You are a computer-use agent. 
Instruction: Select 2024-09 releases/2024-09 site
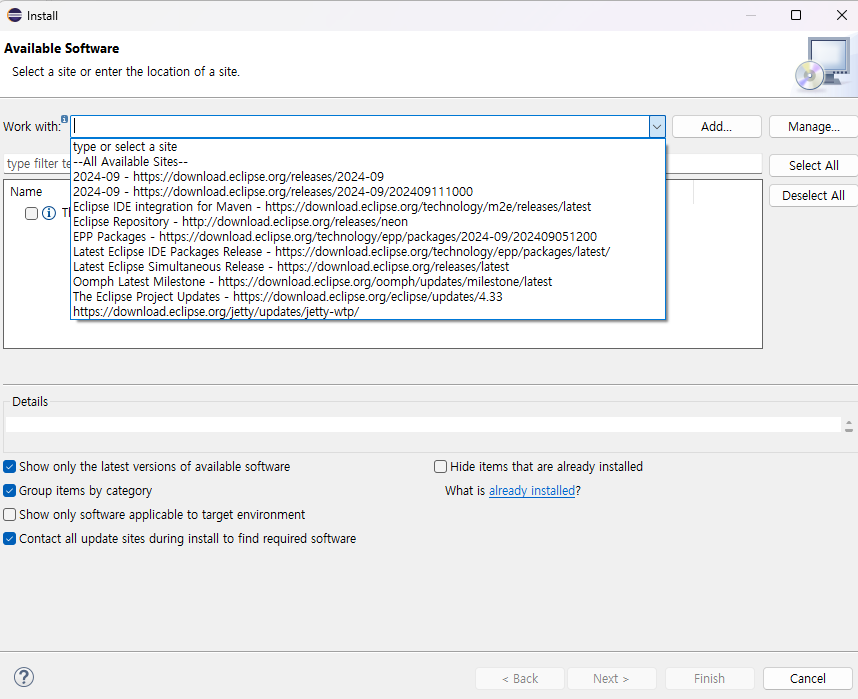[x=368, y=177]
